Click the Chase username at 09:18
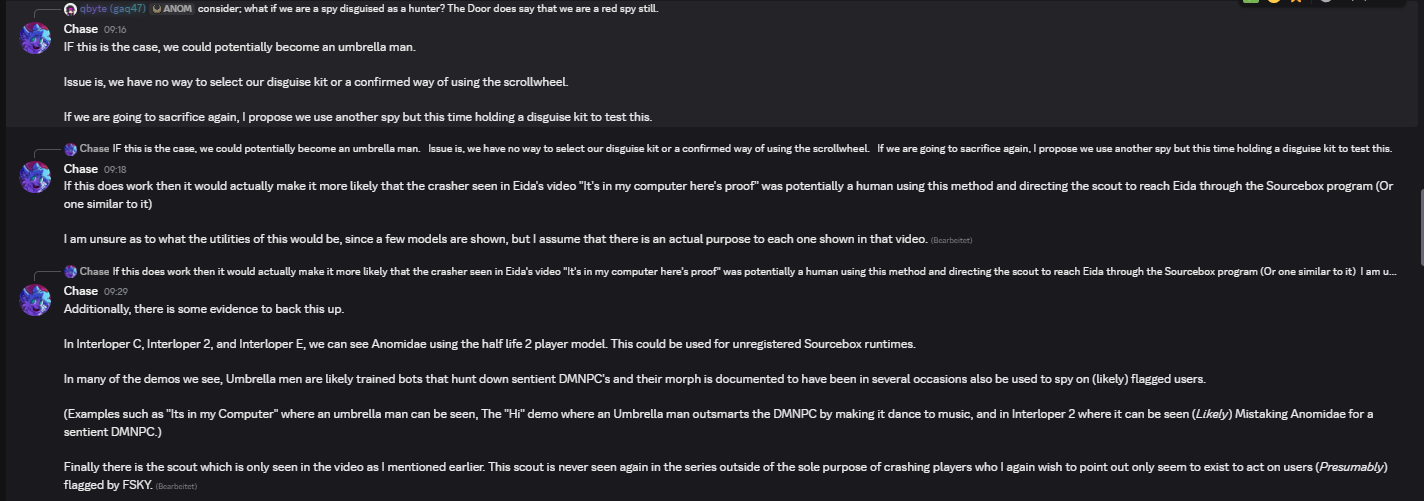 81,169
